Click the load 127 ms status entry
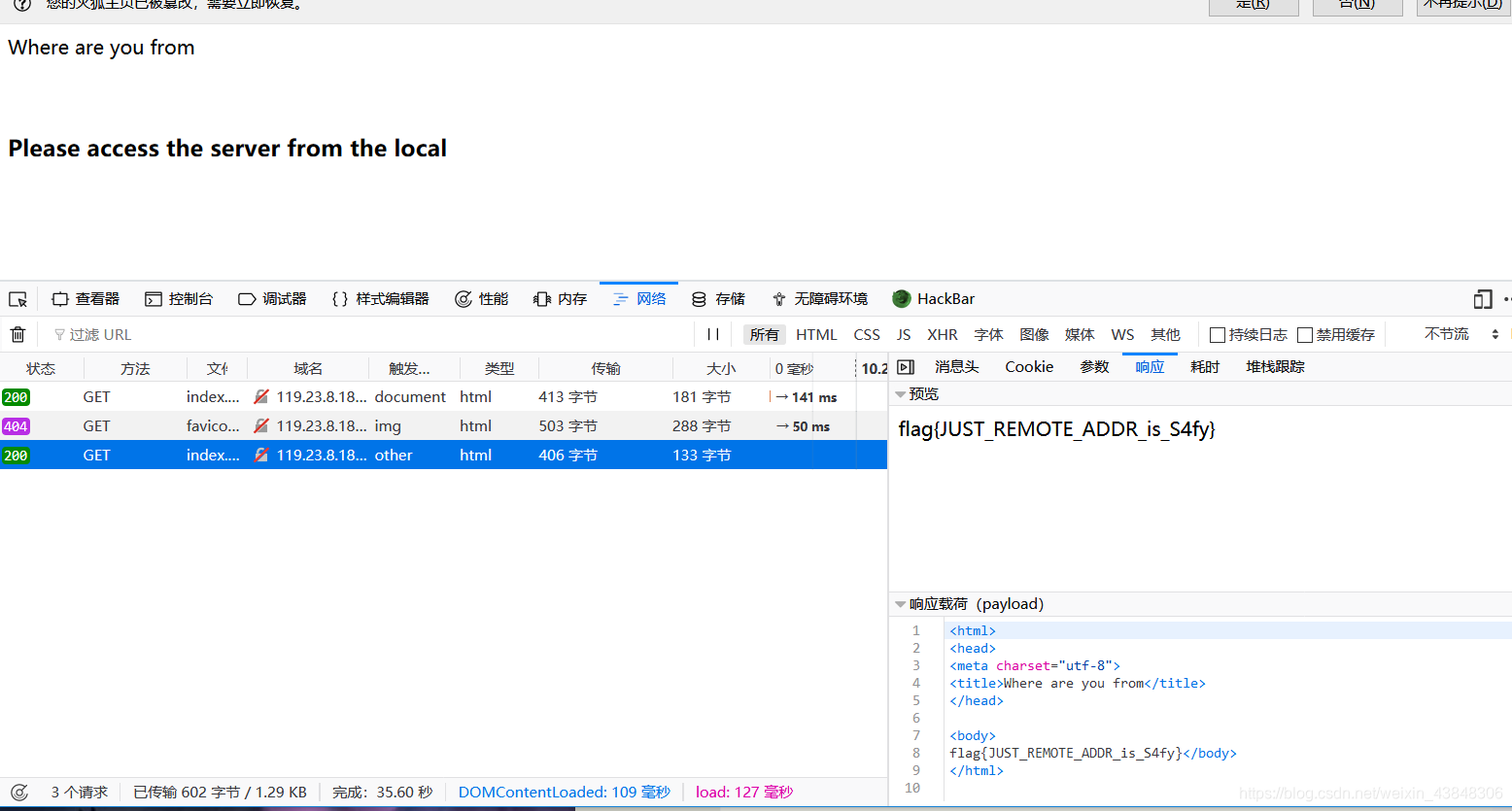 pos(744,793)
